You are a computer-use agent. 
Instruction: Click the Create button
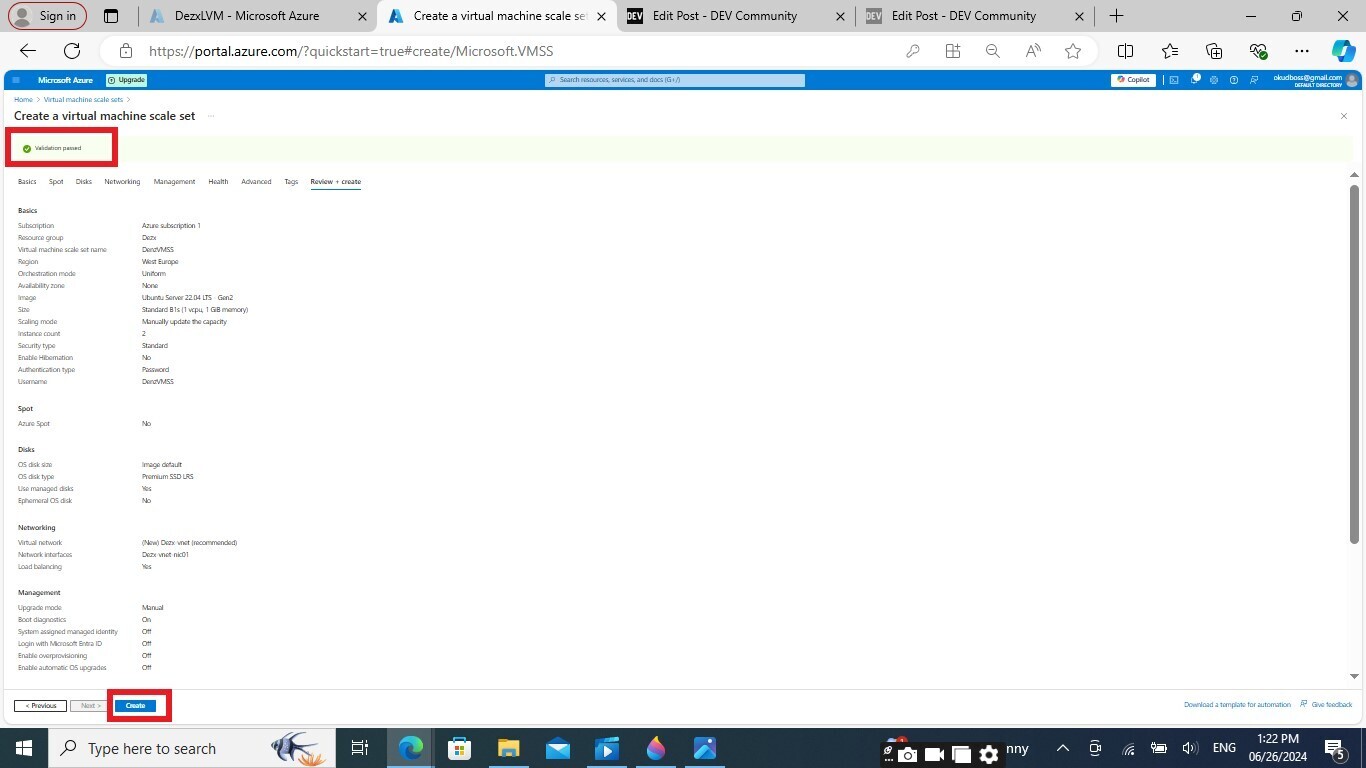[135, 706]
